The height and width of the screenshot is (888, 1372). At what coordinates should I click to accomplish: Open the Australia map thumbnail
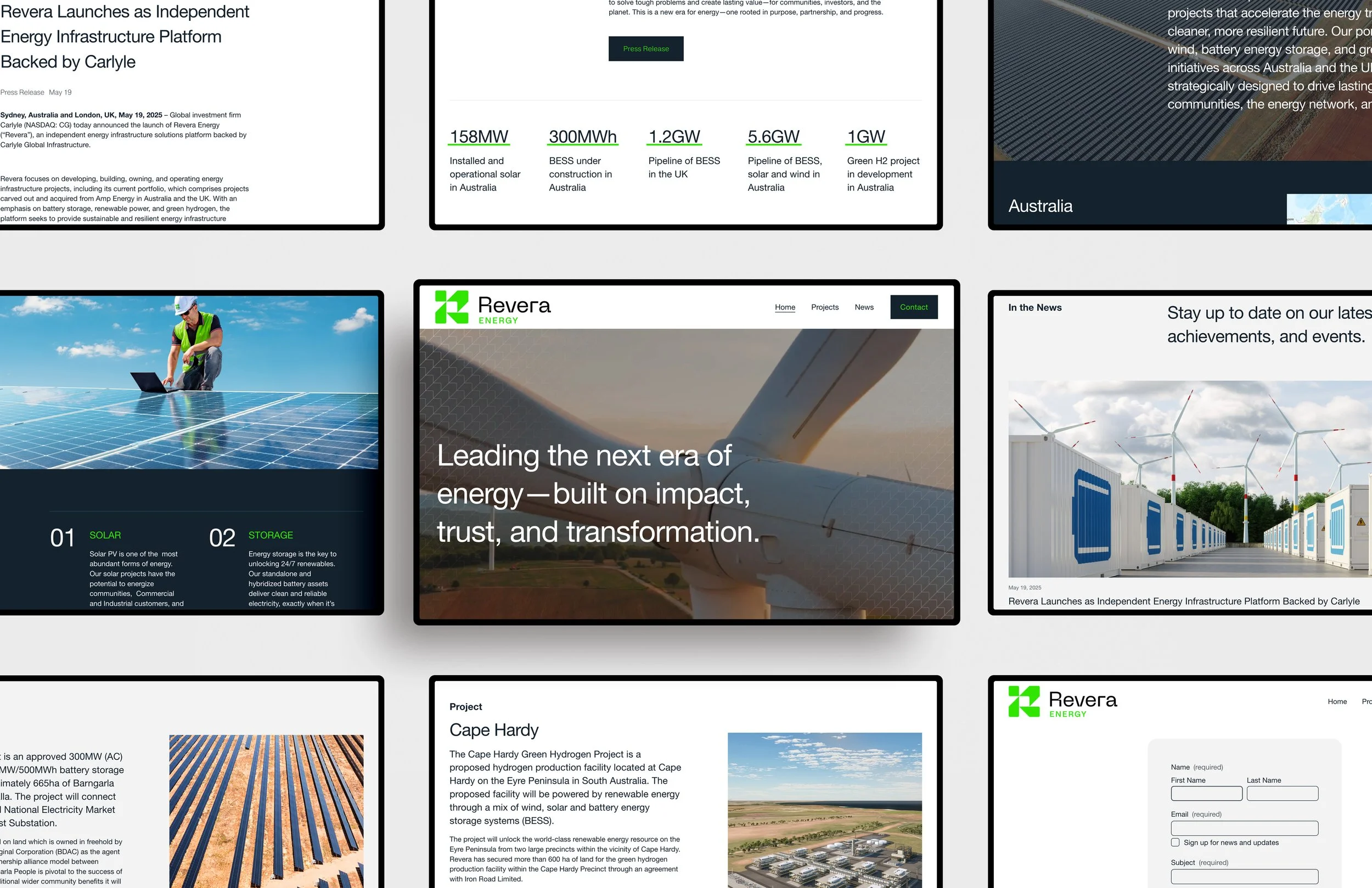1329,209
